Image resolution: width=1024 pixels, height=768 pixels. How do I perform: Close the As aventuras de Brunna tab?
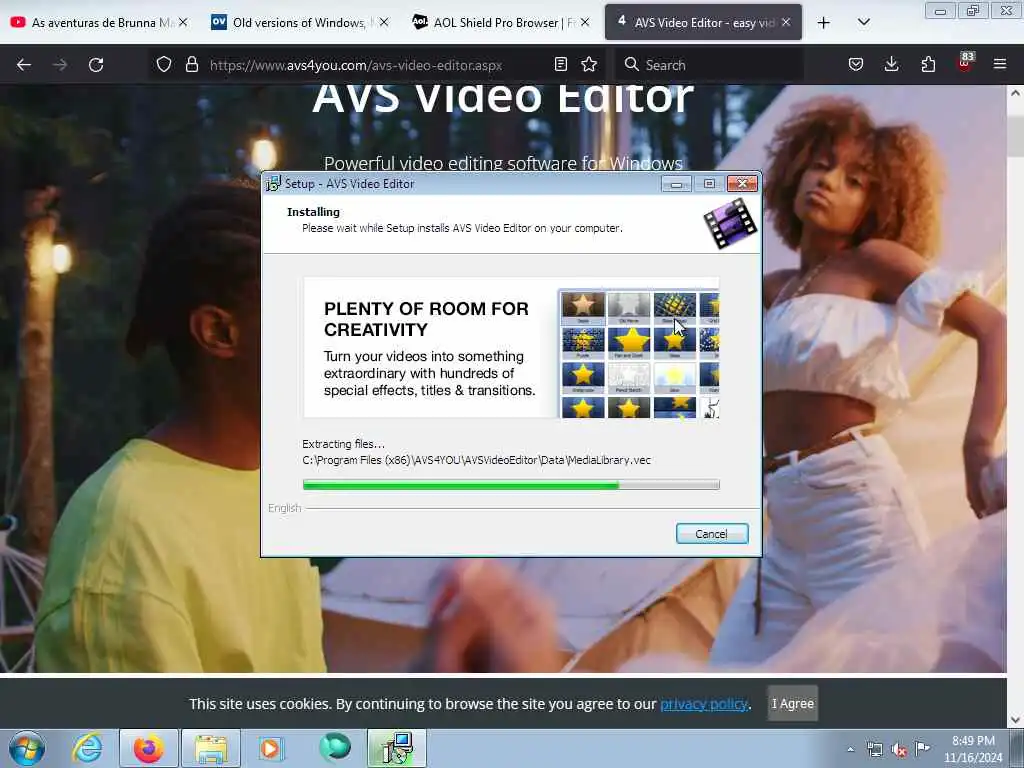184,23
